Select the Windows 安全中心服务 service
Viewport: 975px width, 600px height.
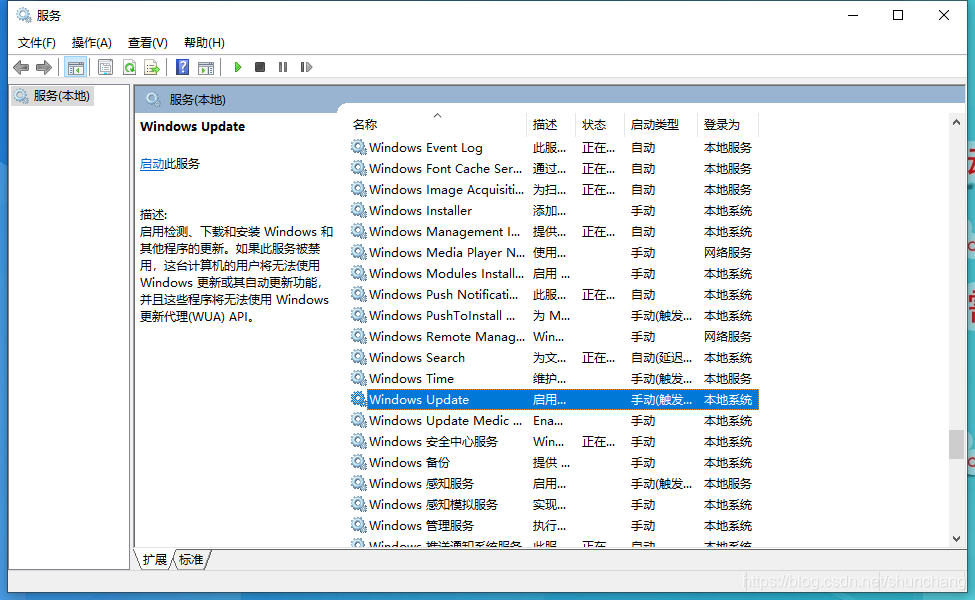433,441
